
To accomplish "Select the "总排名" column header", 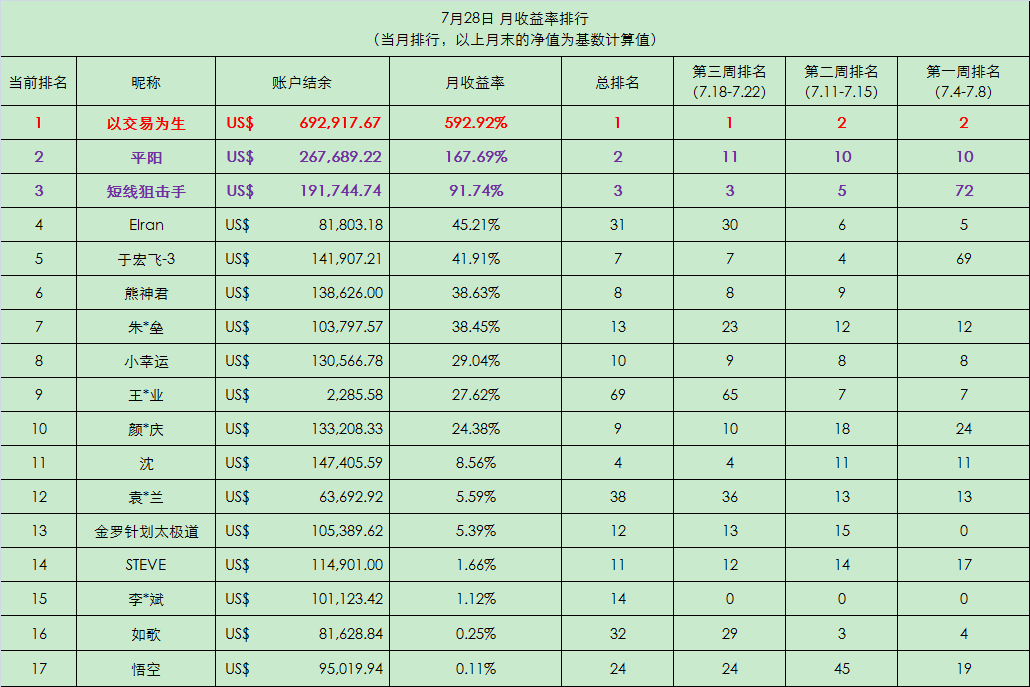I will click(x=617, y=83).
